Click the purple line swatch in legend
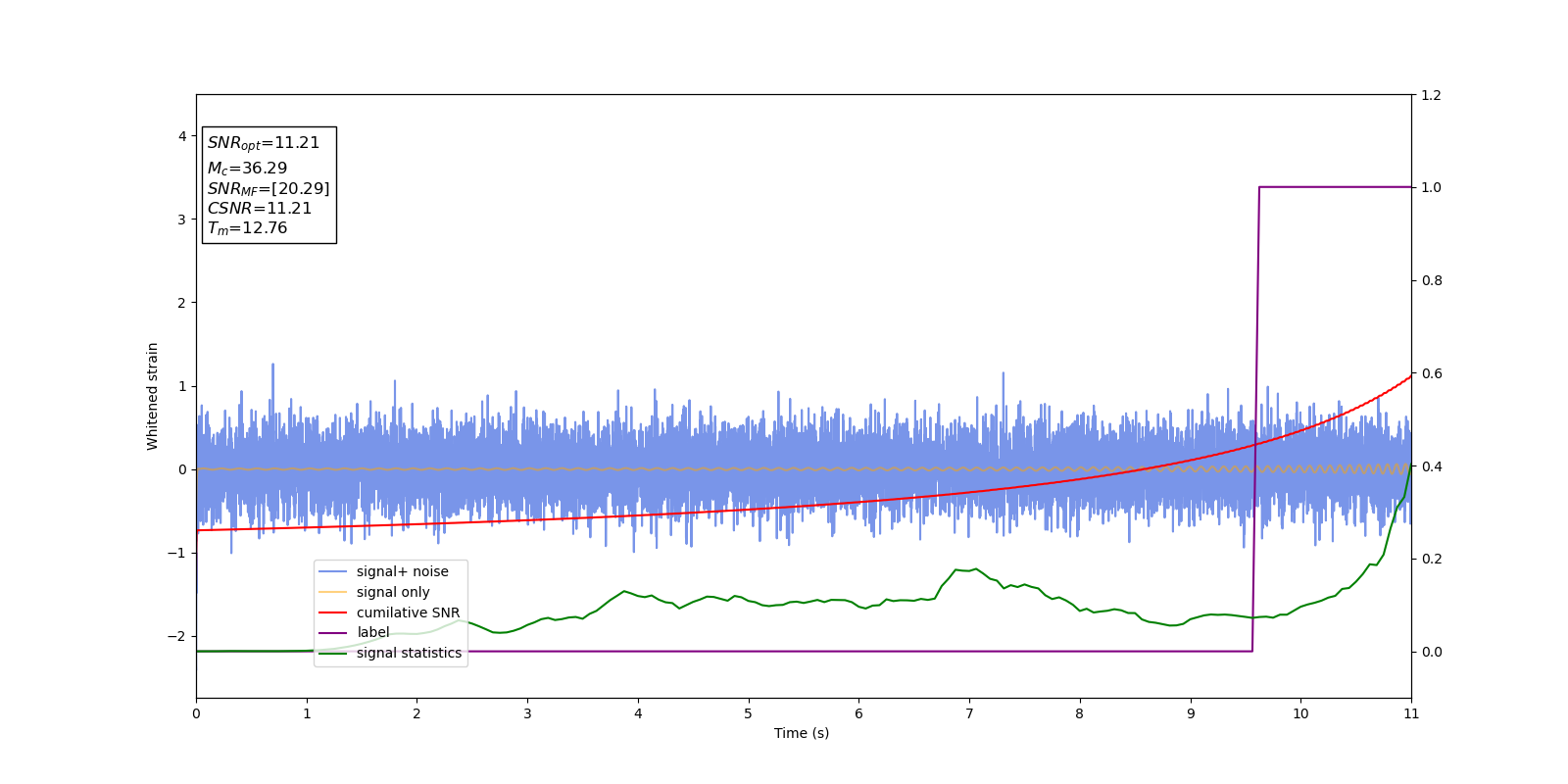 (x=333, y=632)
